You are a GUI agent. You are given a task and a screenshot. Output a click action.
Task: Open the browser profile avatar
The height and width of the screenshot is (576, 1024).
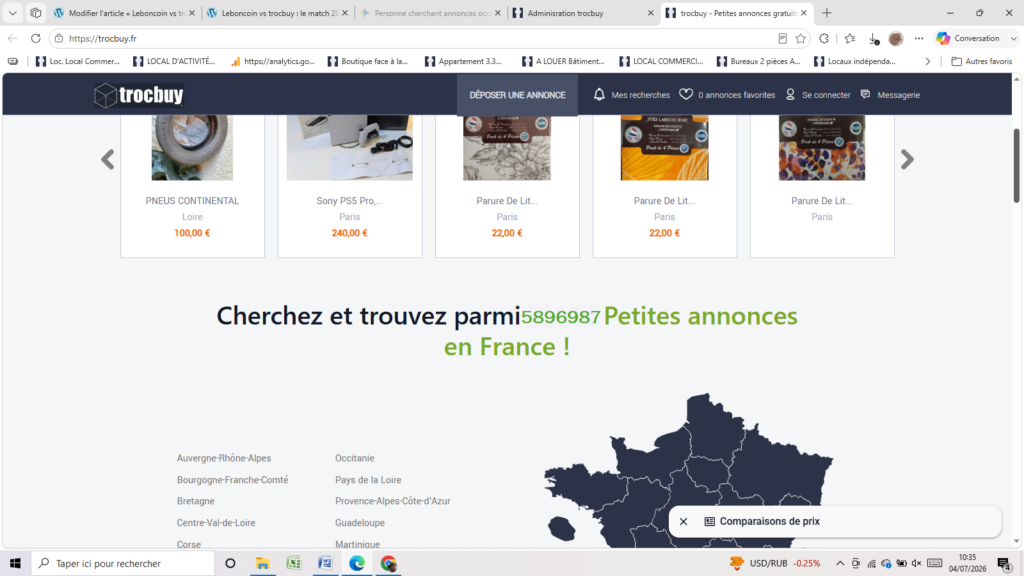pos(896,39)
